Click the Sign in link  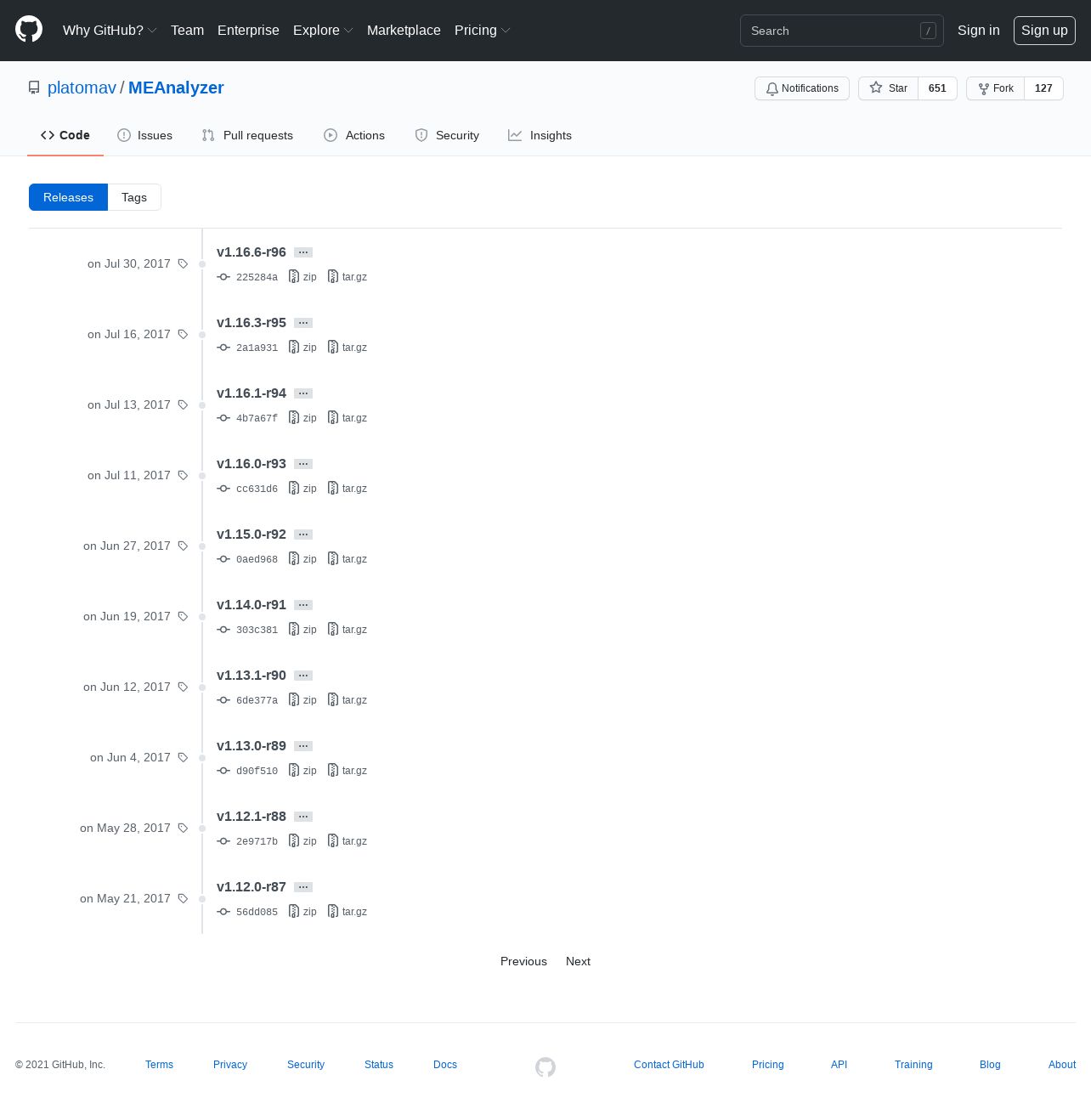(x=979, y=30)
